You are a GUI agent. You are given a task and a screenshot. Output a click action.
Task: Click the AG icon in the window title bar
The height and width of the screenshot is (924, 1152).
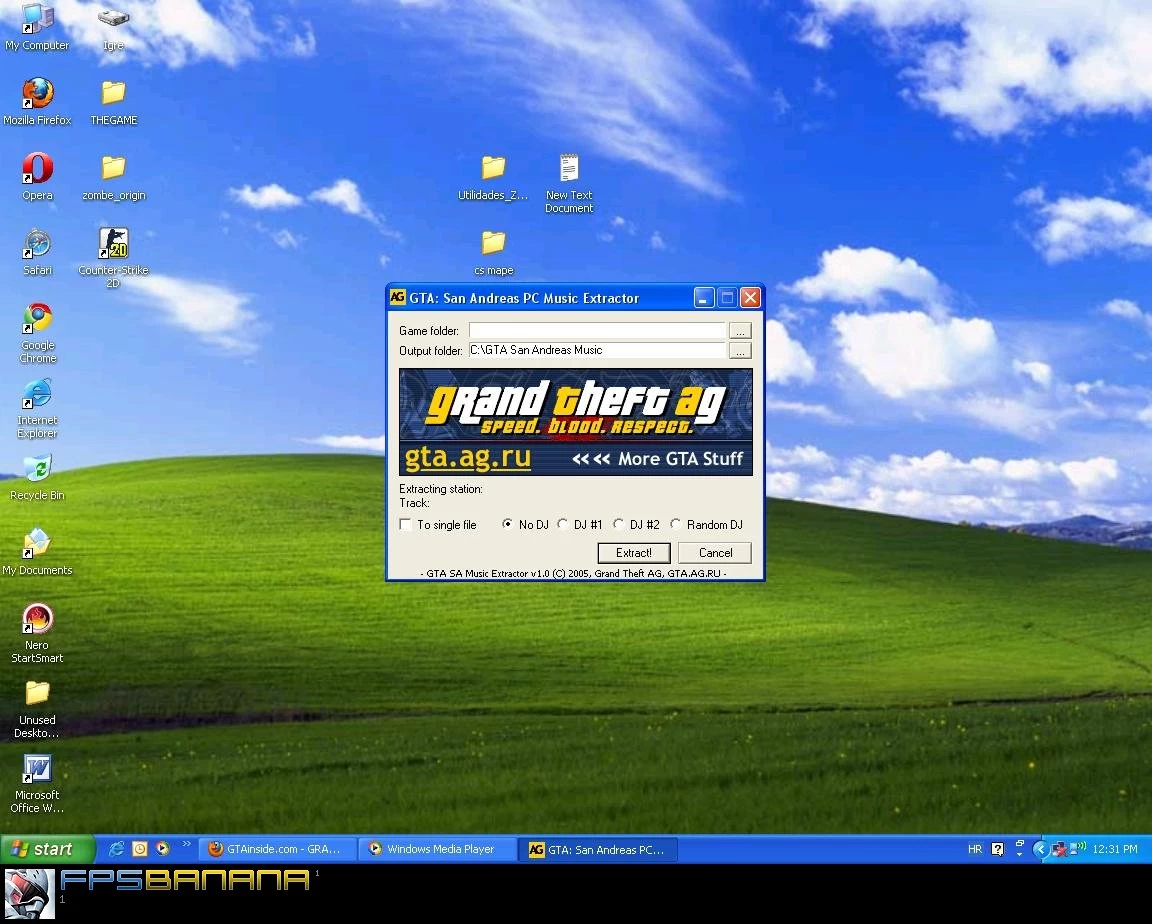(397, 297)
